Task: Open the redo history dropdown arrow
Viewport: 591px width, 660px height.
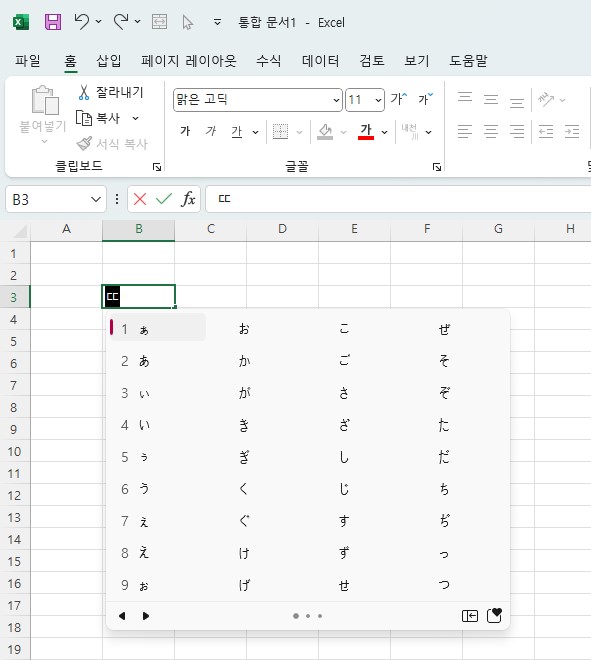Action: pos(138,21)
